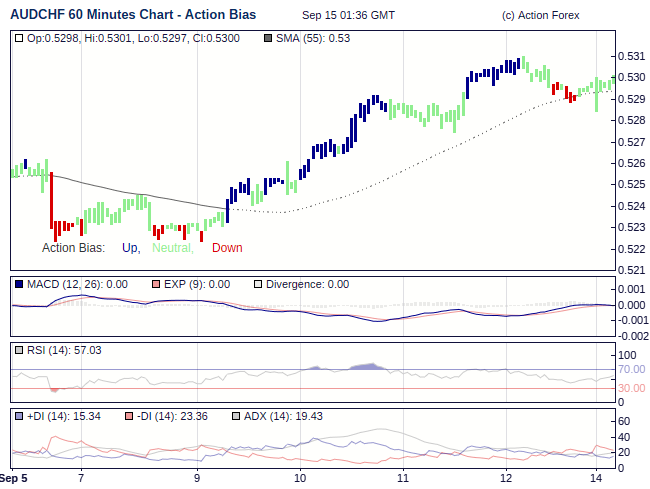
Task: Click the ADX (14) legend swatch
Action: pyautogui.click(x=236, y=416)
